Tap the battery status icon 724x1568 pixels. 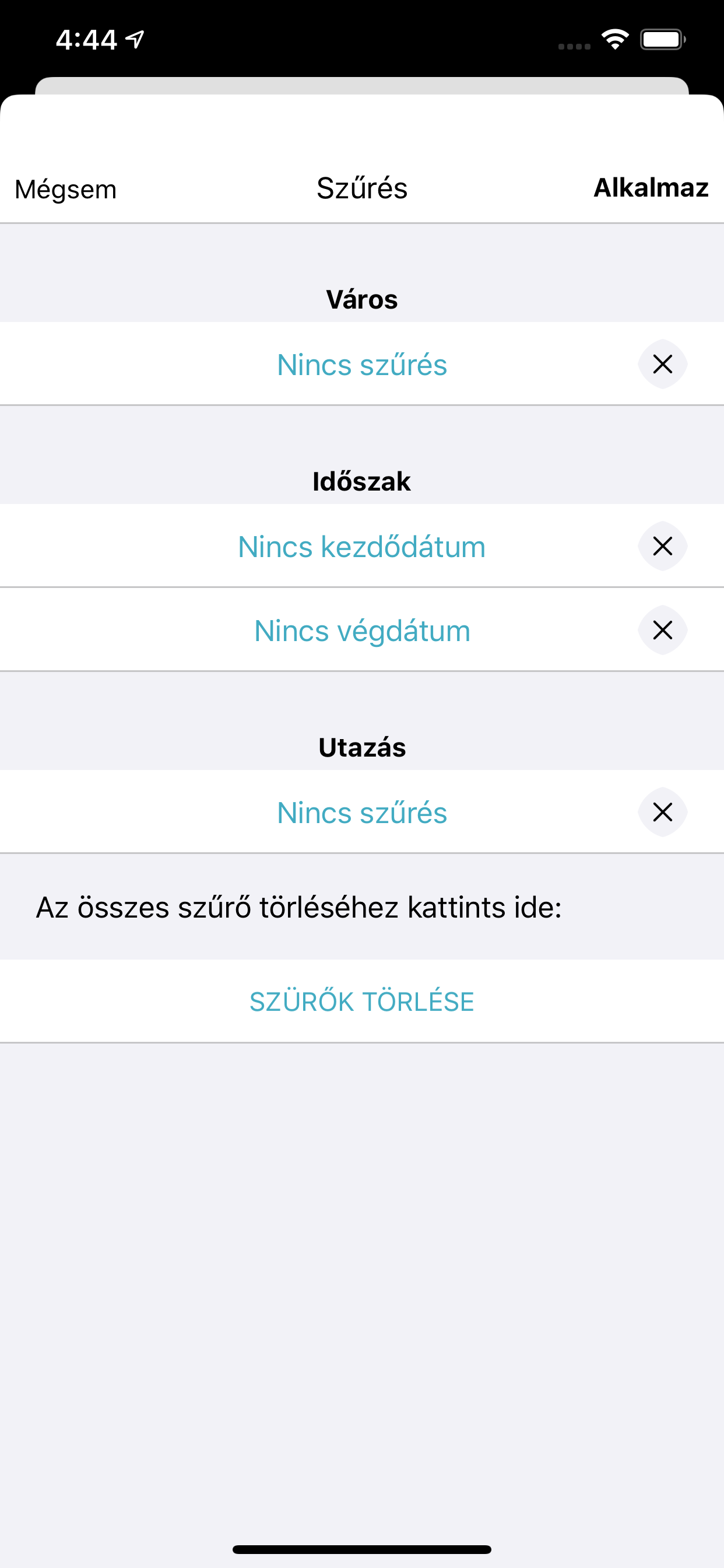[663, 40]
